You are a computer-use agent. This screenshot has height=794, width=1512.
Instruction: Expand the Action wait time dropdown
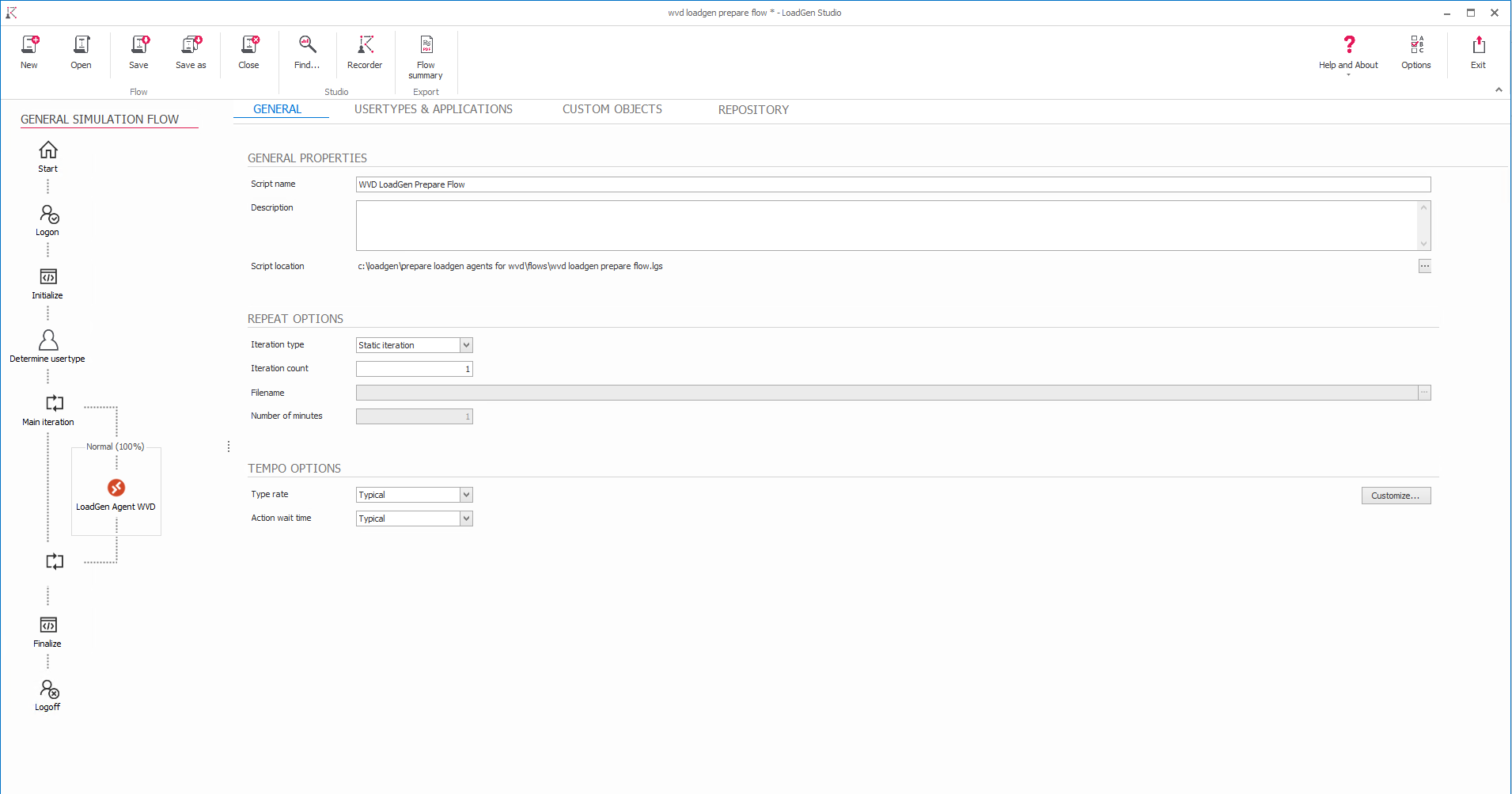pyautogui.click(x=466, y=519)
